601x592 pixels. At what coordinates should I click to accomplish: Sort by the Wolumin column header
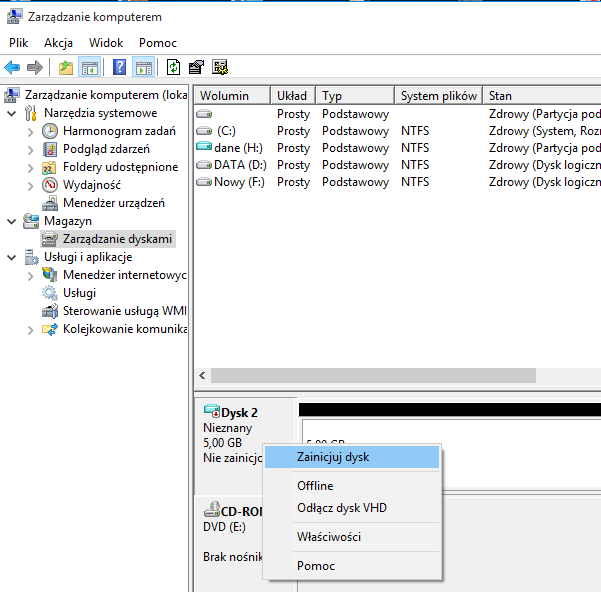click(232, 95)
